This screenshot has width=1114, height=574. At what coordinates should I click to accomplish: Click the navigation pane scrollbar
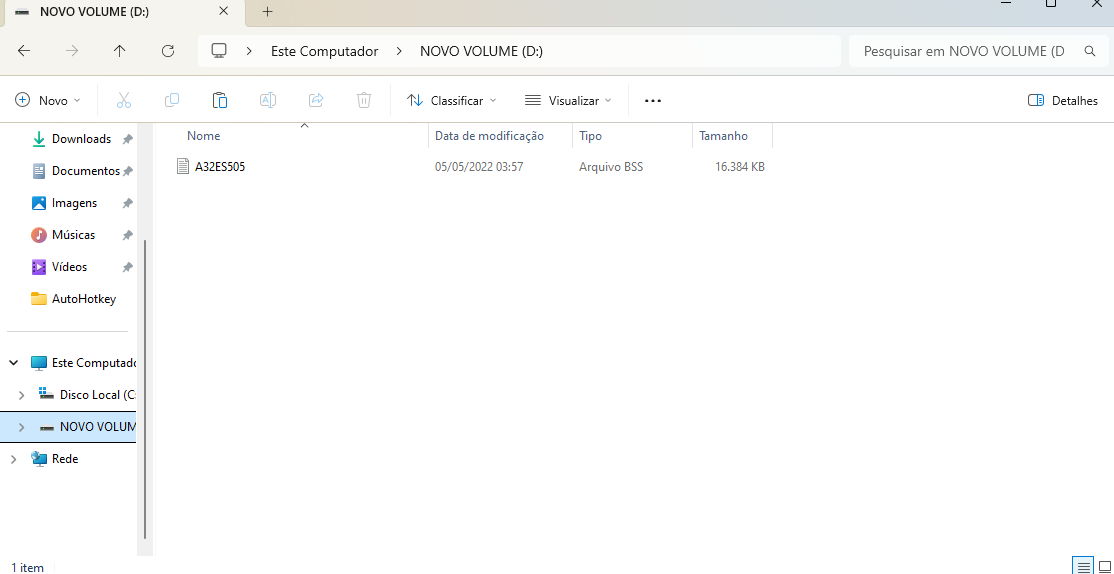146,389
